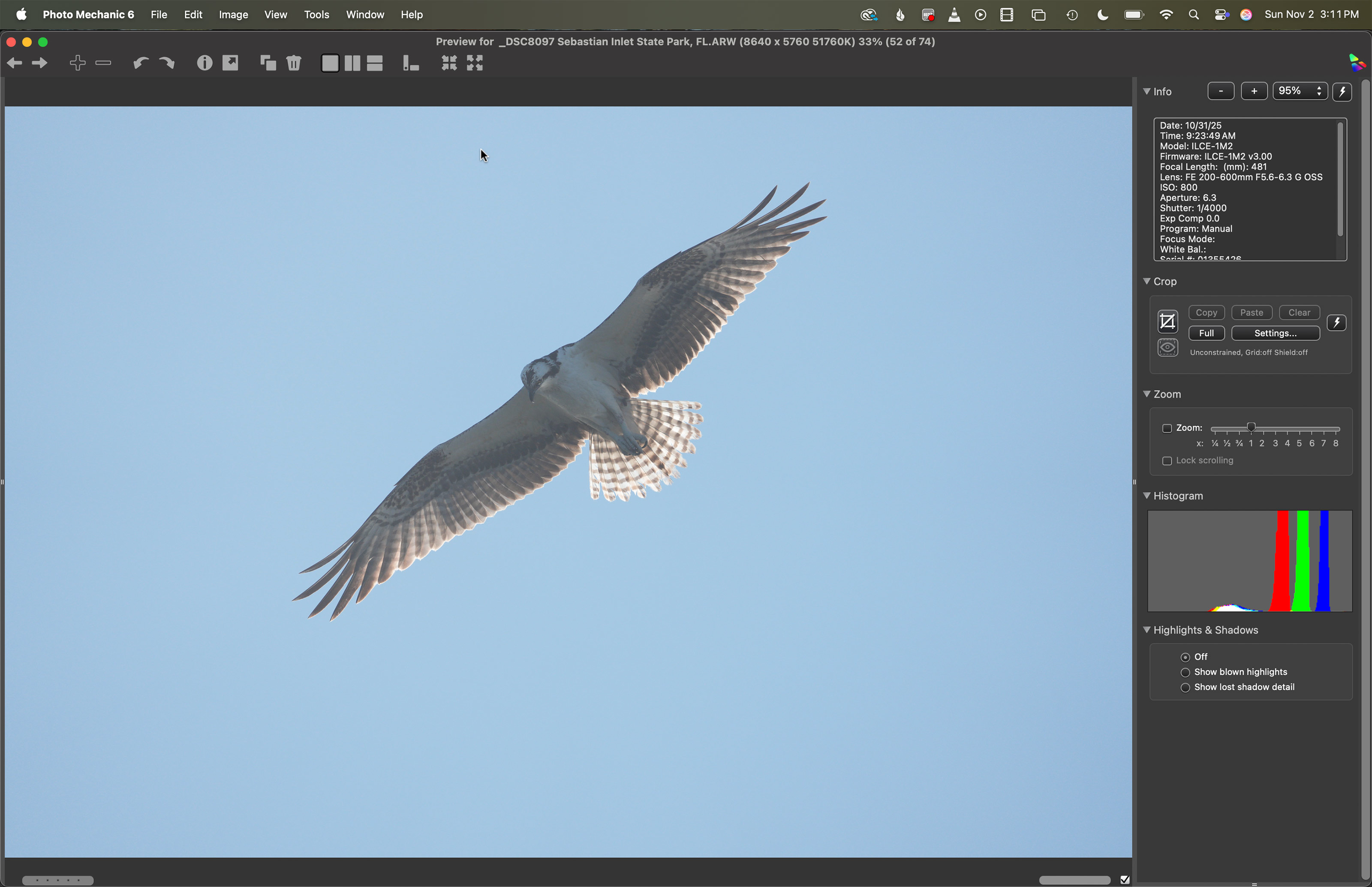Open the 95% font size dropdown
Viewport: 1372px width, 887px height.
[1300, 91]
